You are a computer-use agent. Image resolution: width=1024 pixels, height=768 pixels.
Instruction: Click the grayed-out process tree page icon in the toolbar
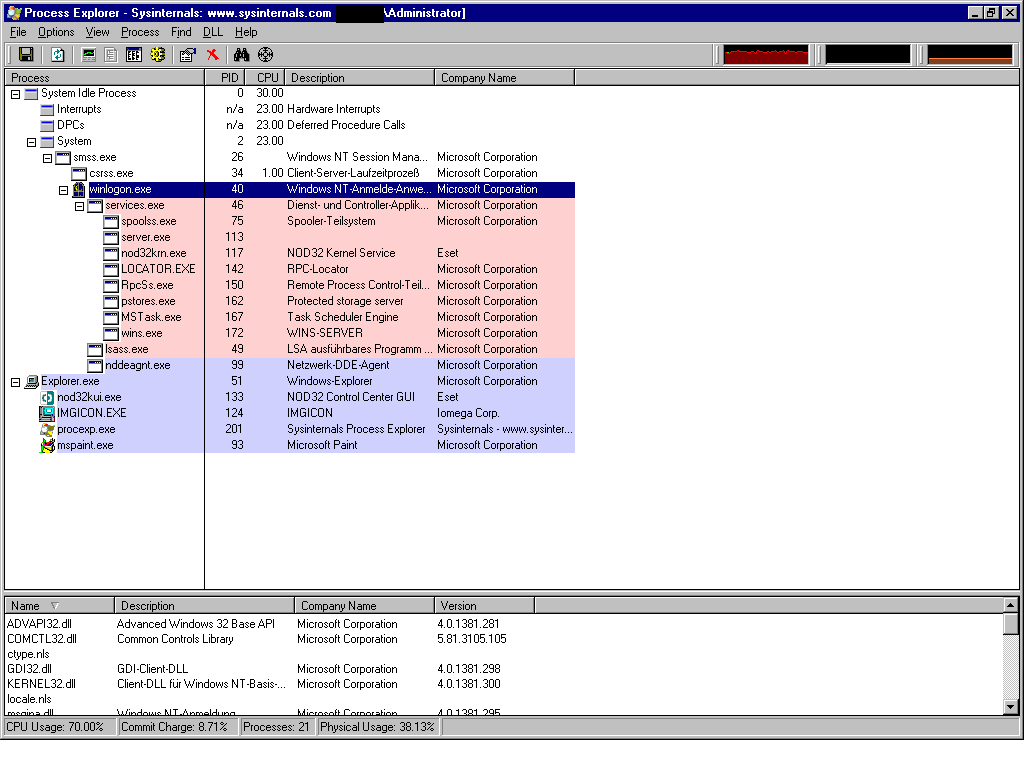(111, 55)
